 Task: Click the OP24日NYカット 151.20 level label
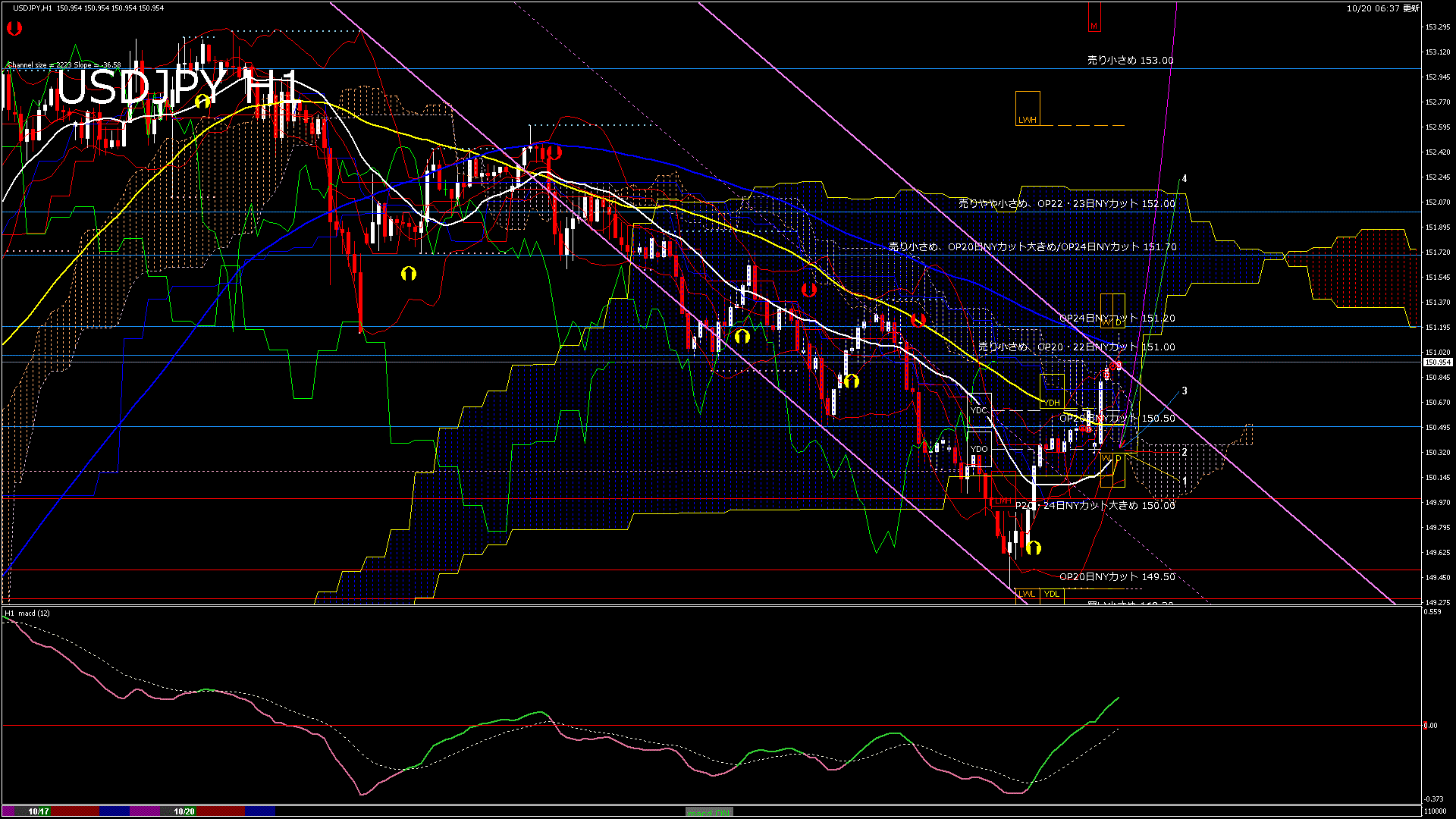(1116, 318)
